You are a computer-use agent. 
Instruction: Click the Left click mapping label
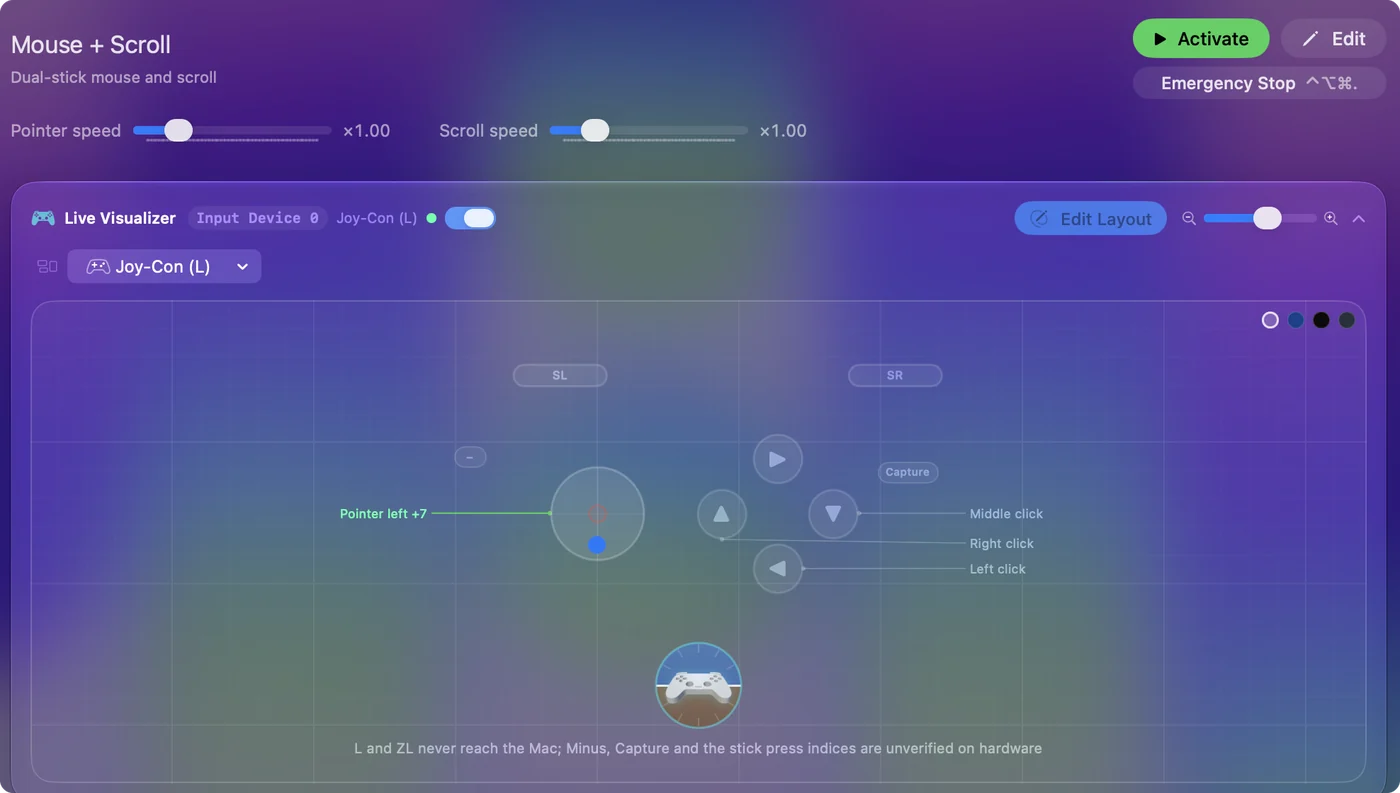click(998, 568)
